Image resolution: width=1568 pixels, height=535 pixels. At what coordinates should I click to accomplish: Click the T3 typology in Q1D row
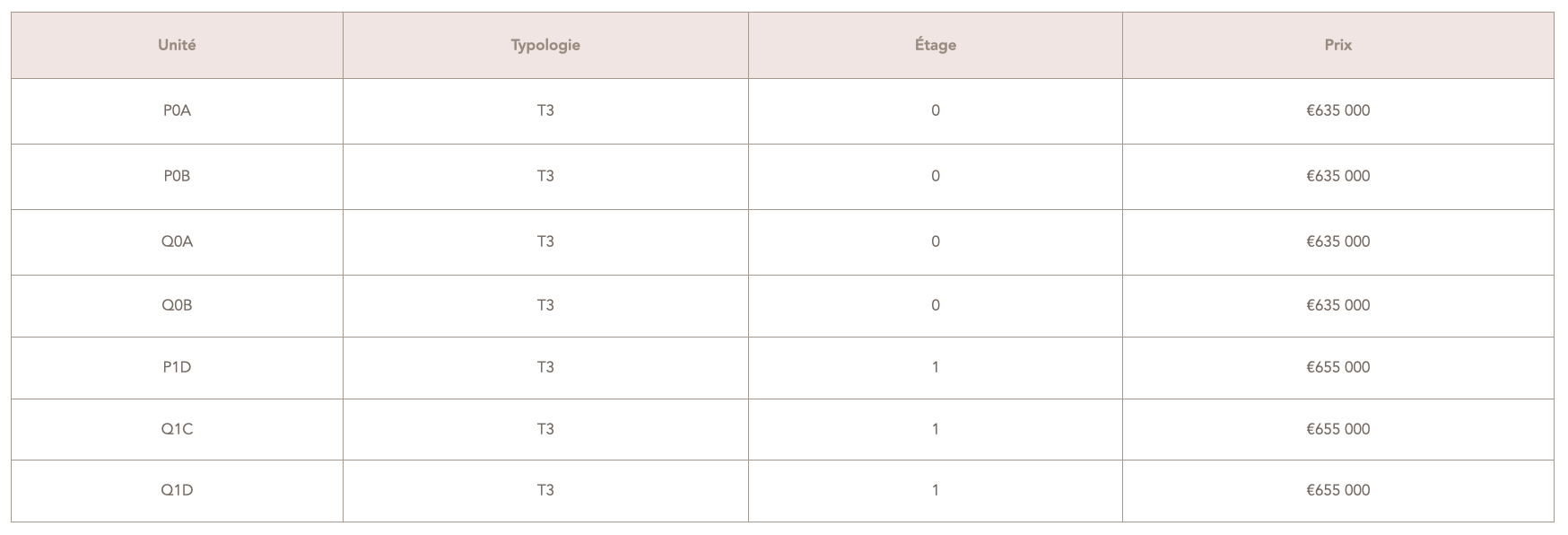(x=545, y=490)
